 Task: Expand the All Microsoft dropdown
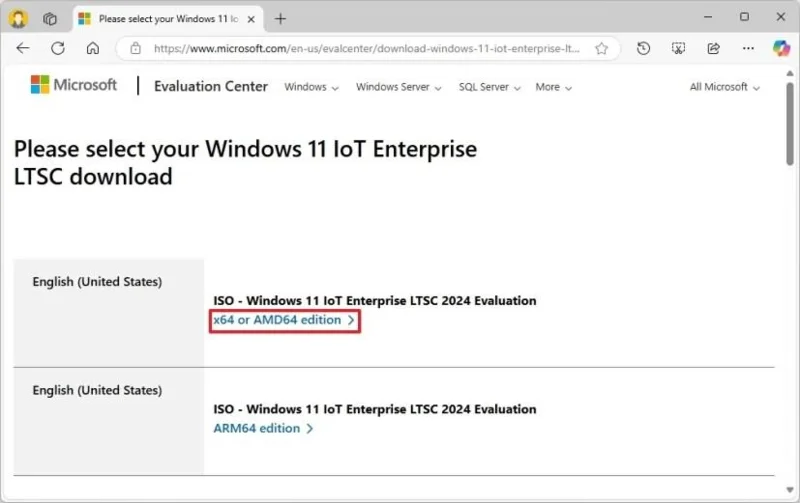click(724, 87)
